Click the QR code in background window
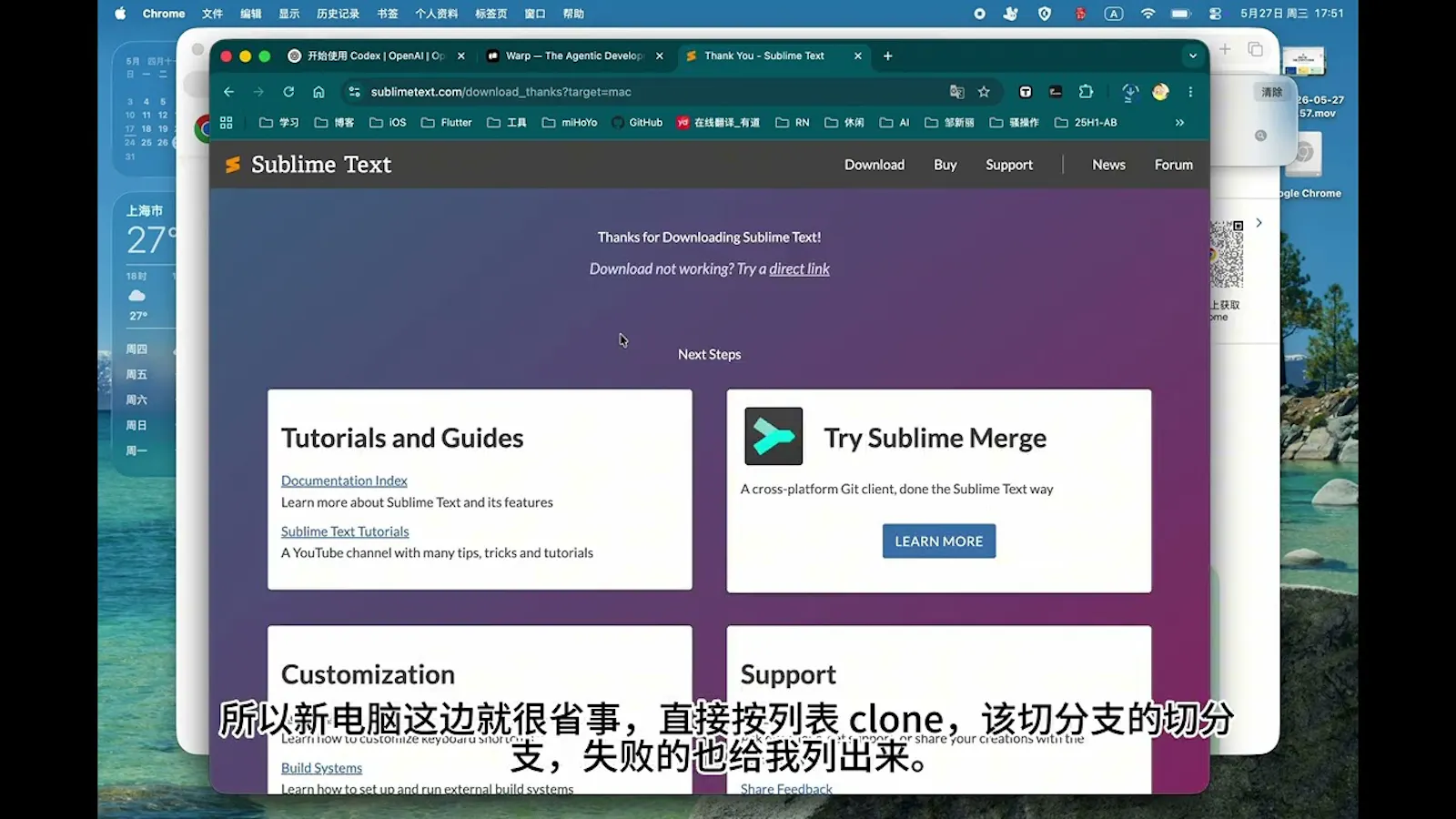The image size is (1456, 819). (1227, 255)
